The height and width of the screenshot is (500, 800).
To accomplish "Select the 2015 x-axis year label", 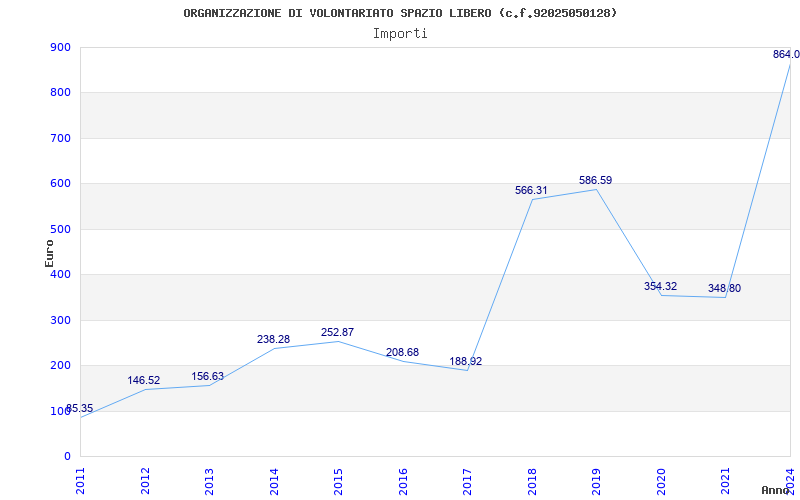I will tap(338, 481).
